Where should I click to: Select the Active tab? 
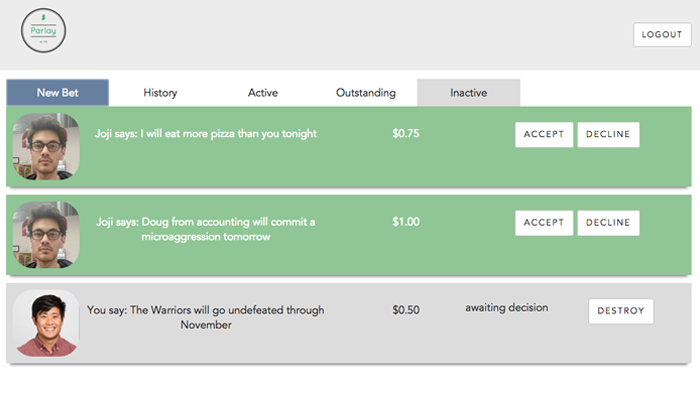(263, 93)
